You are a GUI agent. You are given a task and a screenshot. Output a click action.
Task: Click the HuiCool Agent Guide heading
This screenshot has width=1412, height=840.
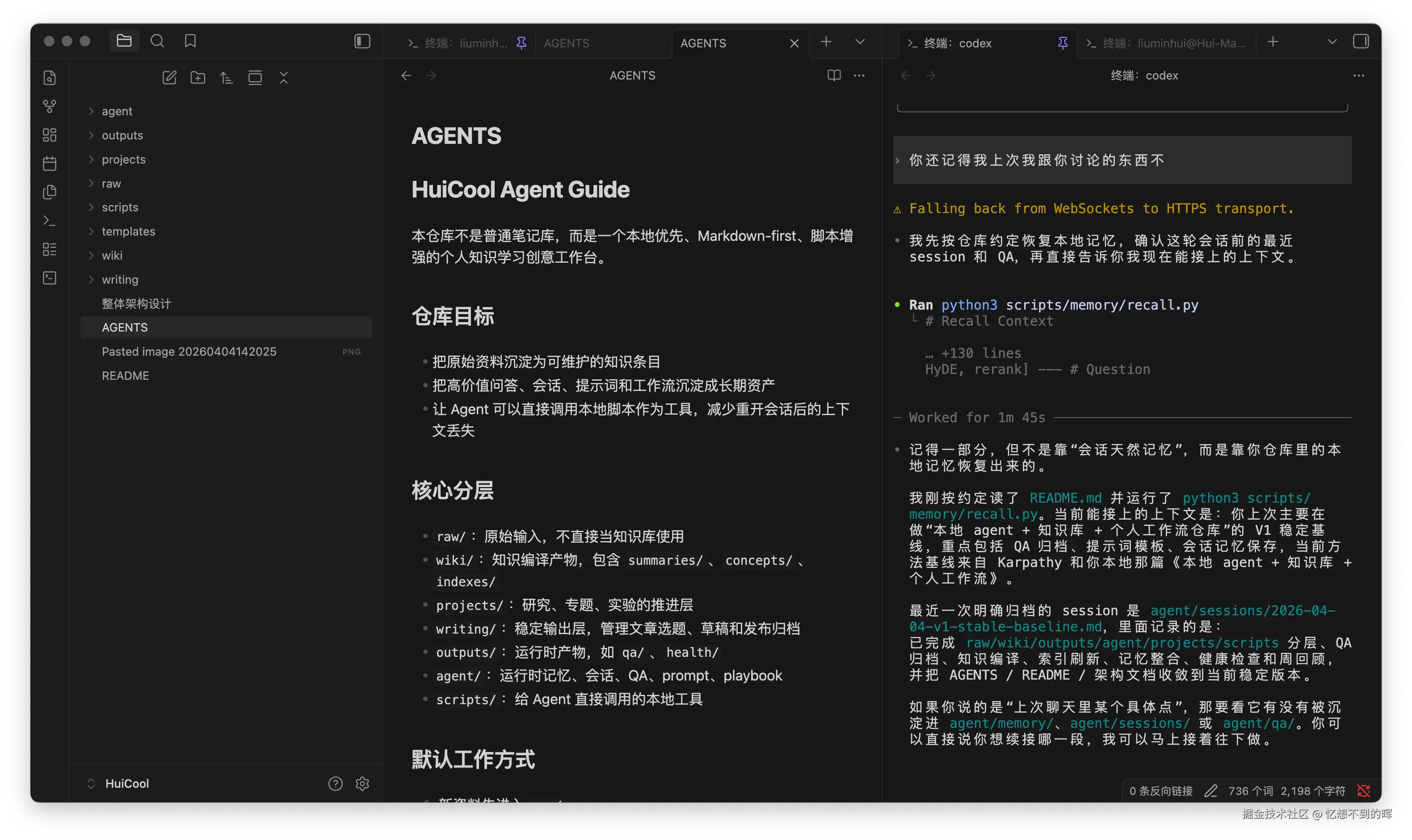tap(520, 189)
